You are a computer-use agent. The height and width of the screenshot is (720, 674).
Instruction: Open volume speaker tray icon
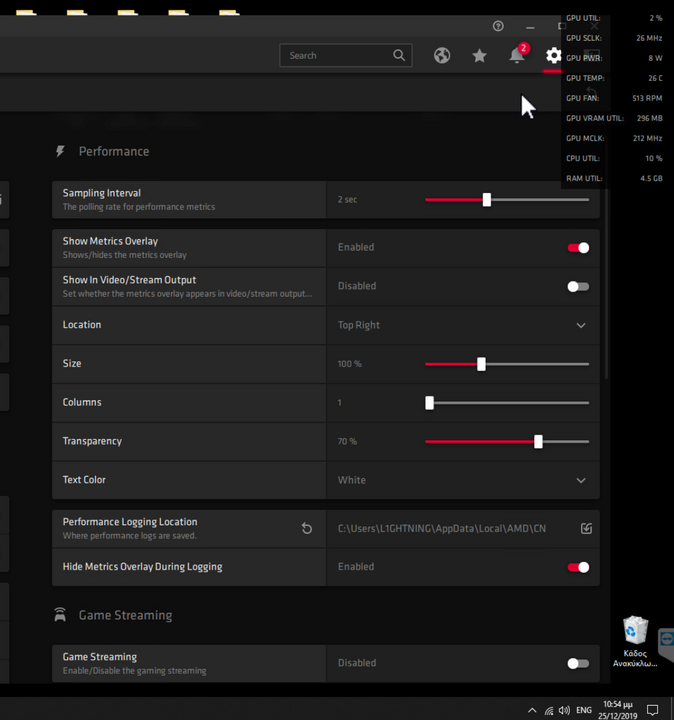564,710
